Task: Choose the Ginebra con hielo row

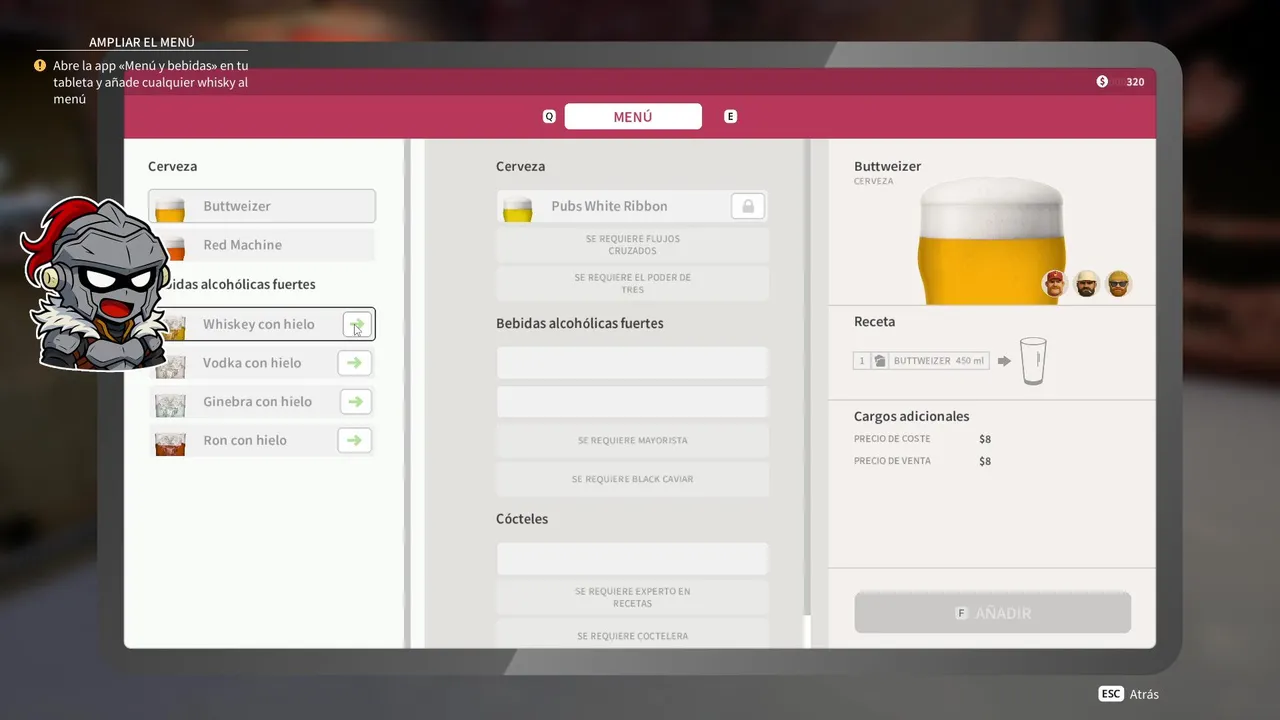Action: (x=262, y=402)
